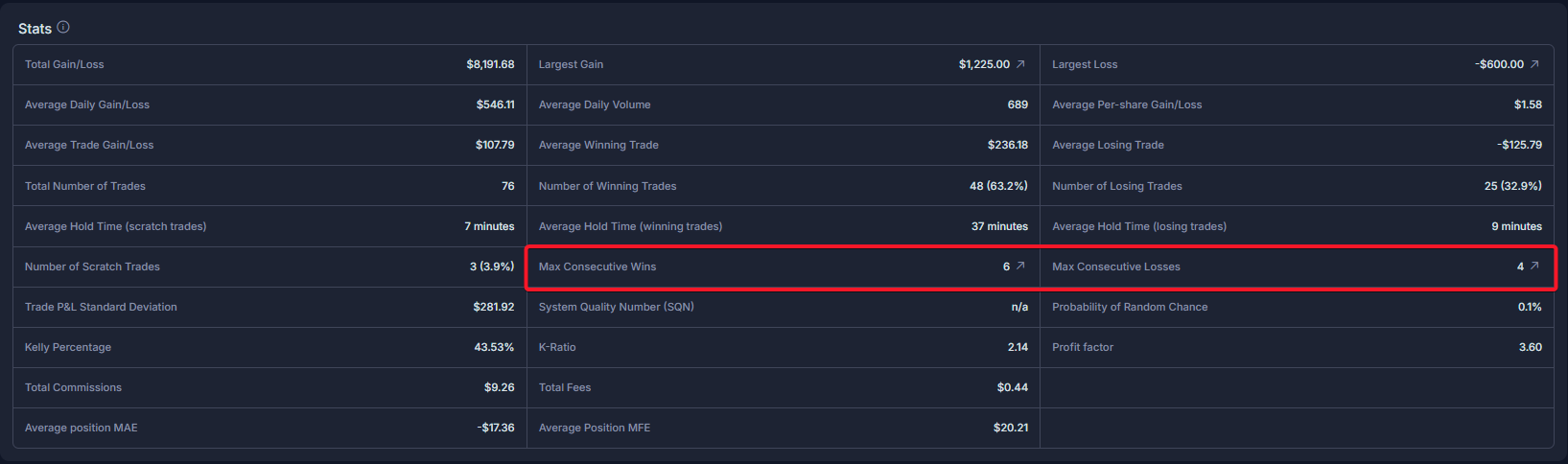The width and height of the screenshot is (1568, 464).
Task: Click the K-Ratio value 2.14
Action: (x=1018, y=347)
